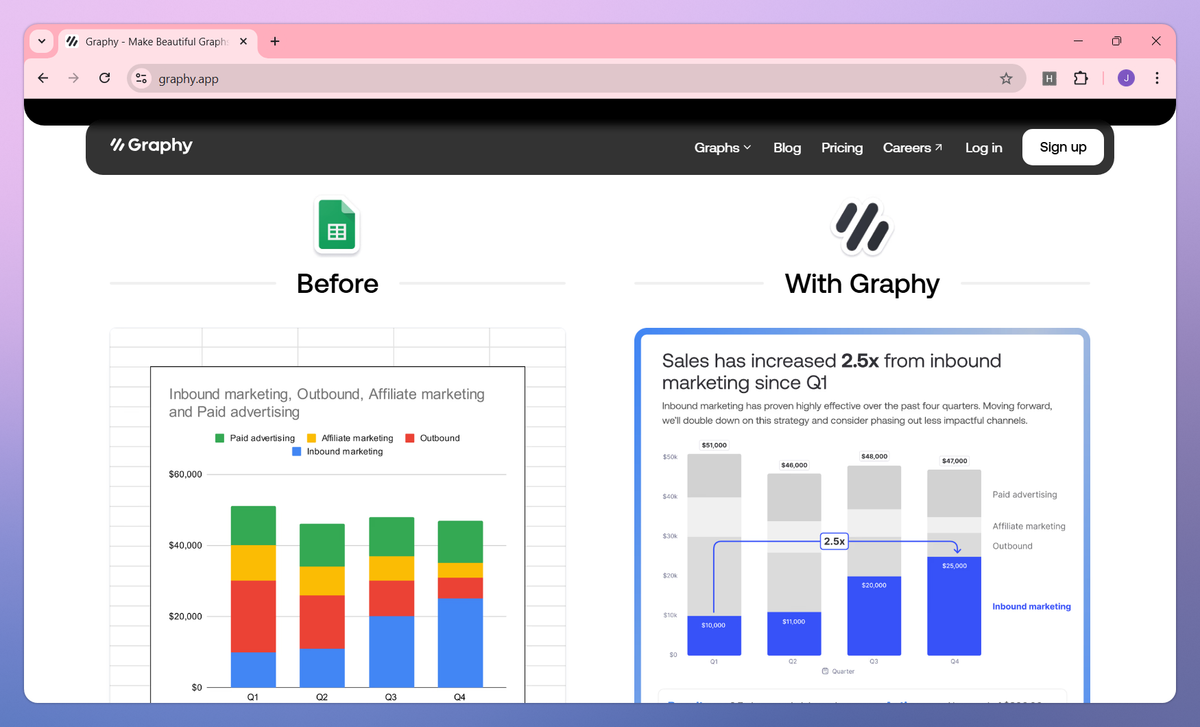1200x727 pixels.
Task: Click the Q1 stacked bar in Before chart
Action: pyautogui.click(x=253, y=596)
